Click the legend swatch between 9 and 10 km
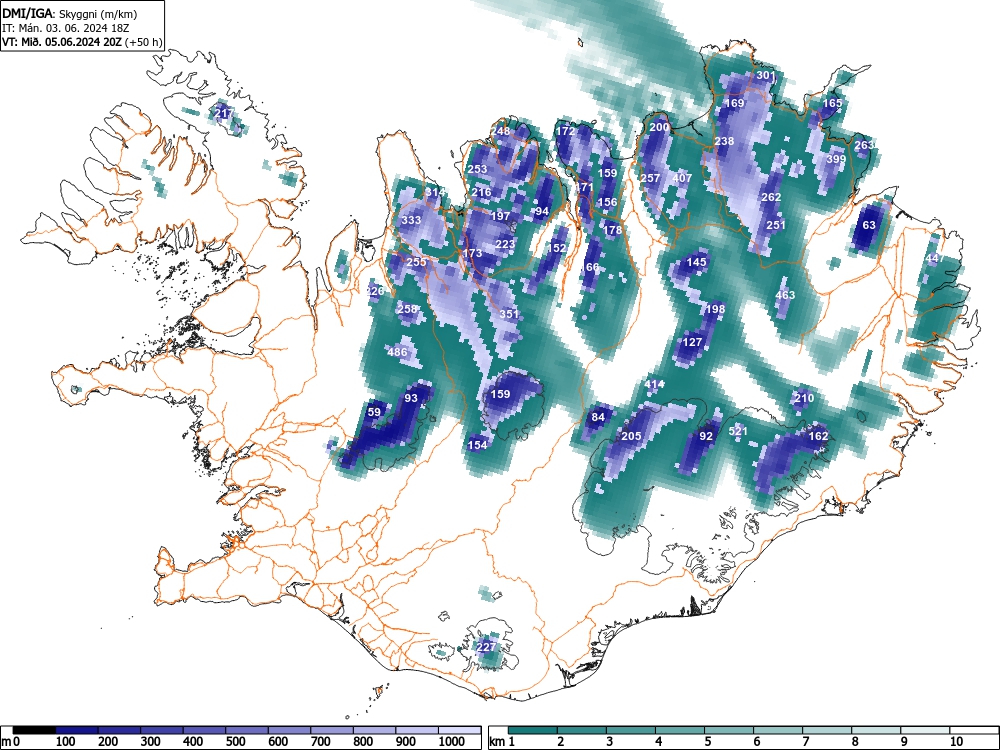Image resolution: width=1000 pixels, height=750 pixels. [x=925, y=730]
